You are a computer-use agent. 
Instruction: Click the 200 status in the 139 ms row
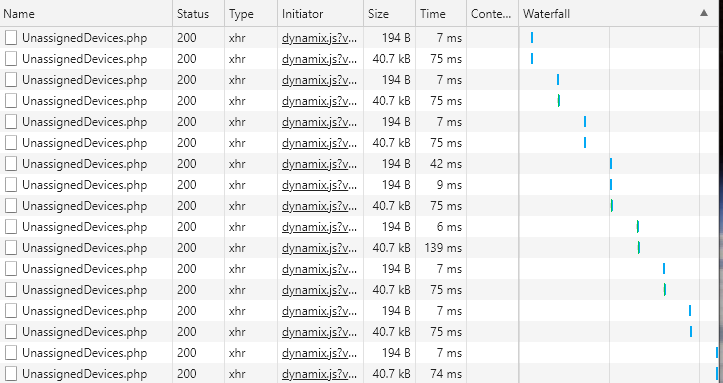[187, 248]
